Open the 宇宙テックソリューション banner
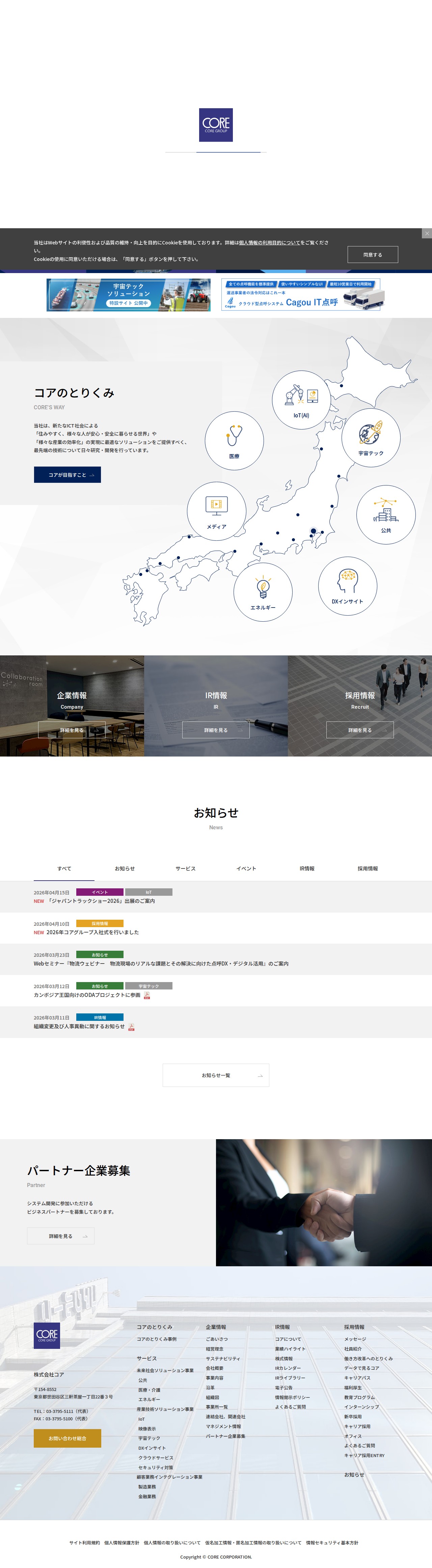 coord(129,295)
